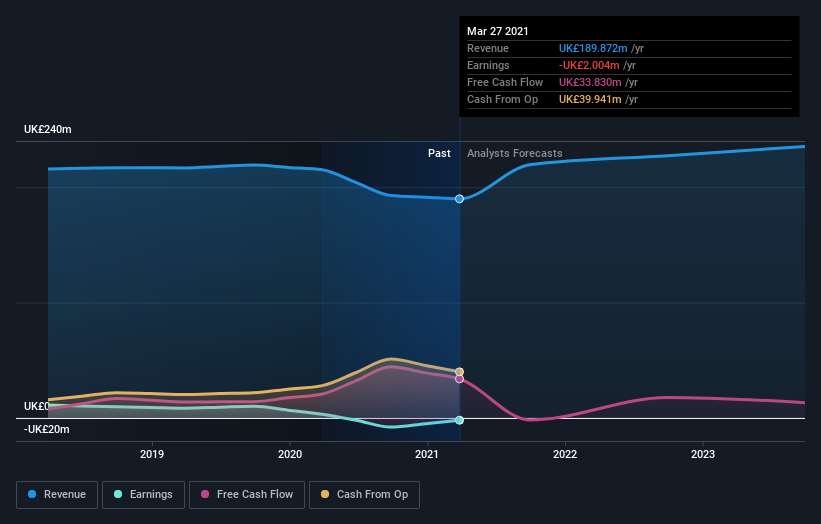821x524 pixels.
Task: Click the Earnings row label in tooltip
Action: 489,65
